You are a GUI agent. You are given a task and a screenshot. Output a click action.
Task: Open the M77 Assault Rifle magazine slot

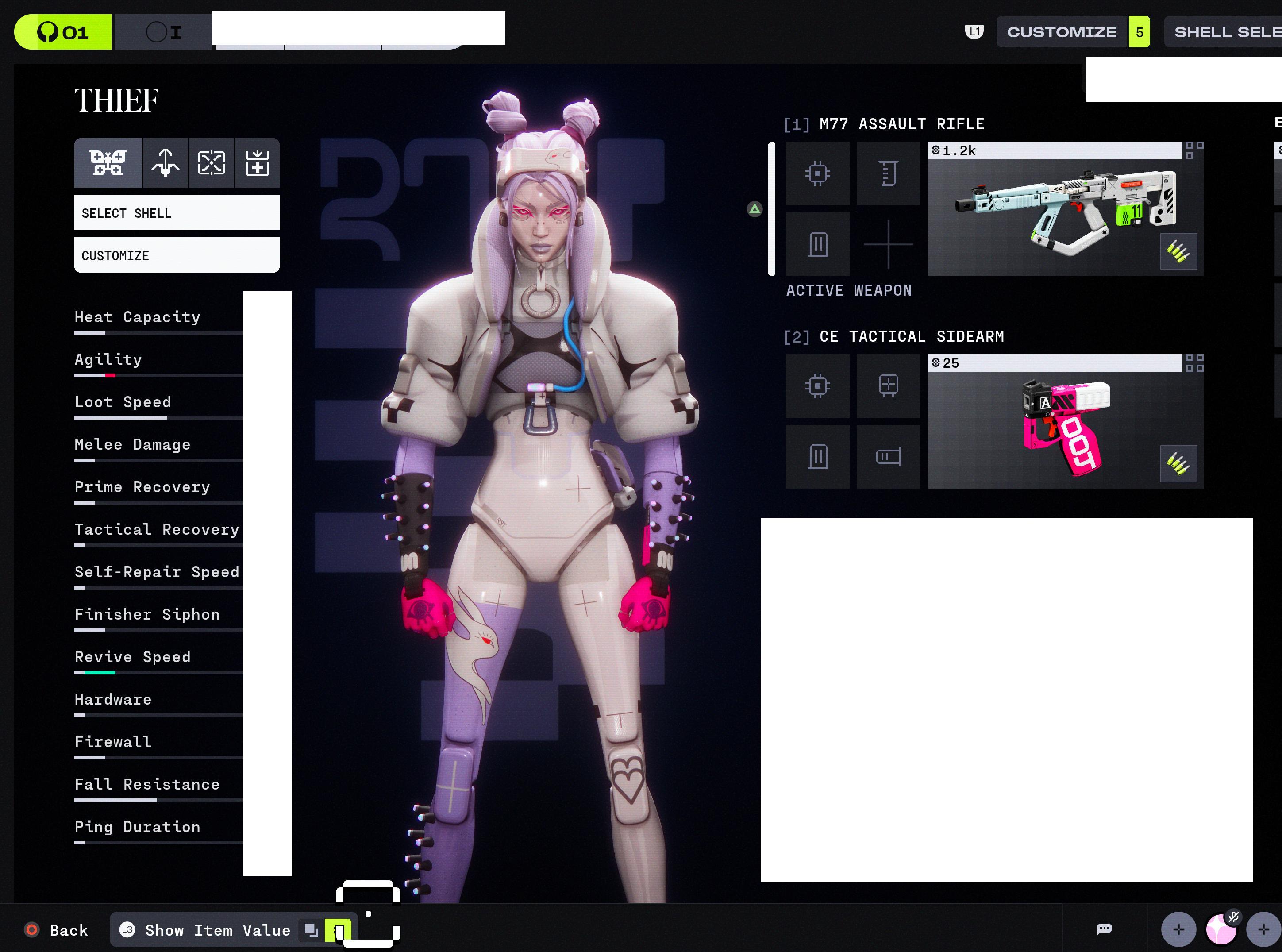click(x=818, y=244)
